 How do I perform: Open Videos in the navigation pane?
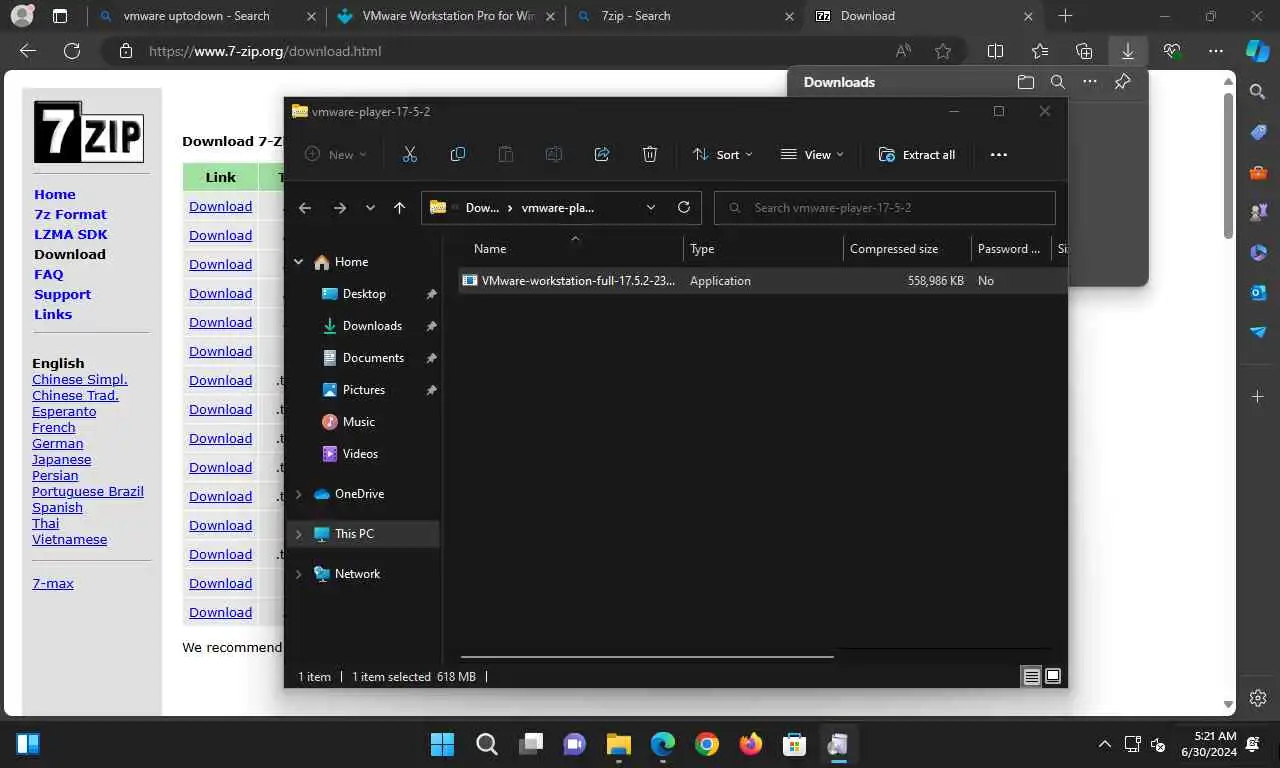360,454
